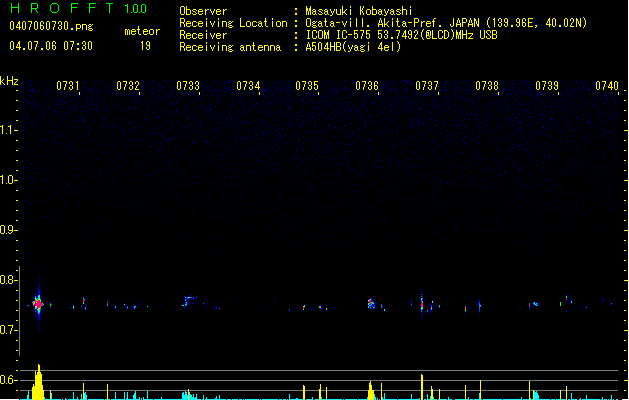Select the A504HB(yagi 4el) antenna text
The height and width of the screenshot is (400, 629).
click(x=353, y=47)
